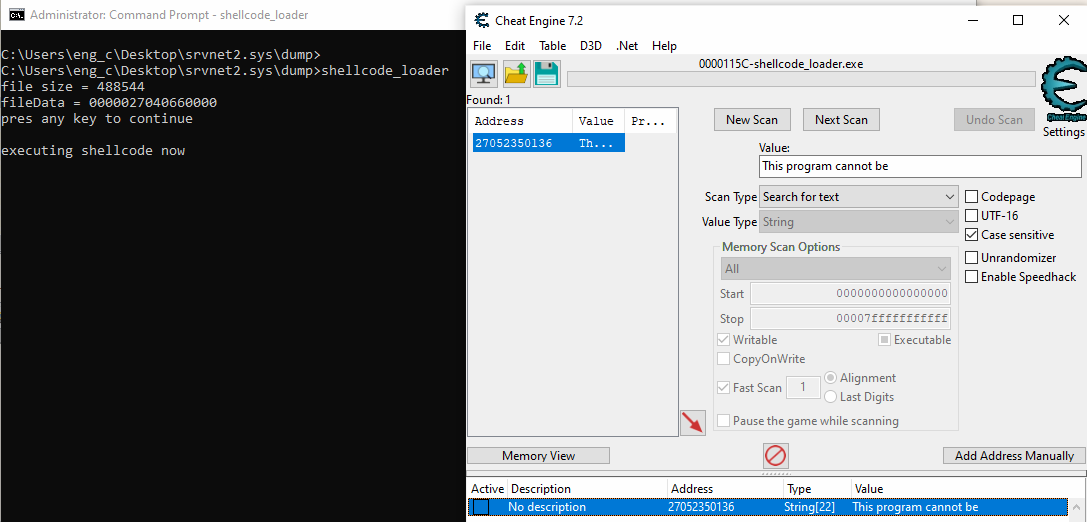Toggle the CopyOnWrite checkbox
Image resolution: width=1087 pixels, height=522 pixels.
tap(723, 359)
